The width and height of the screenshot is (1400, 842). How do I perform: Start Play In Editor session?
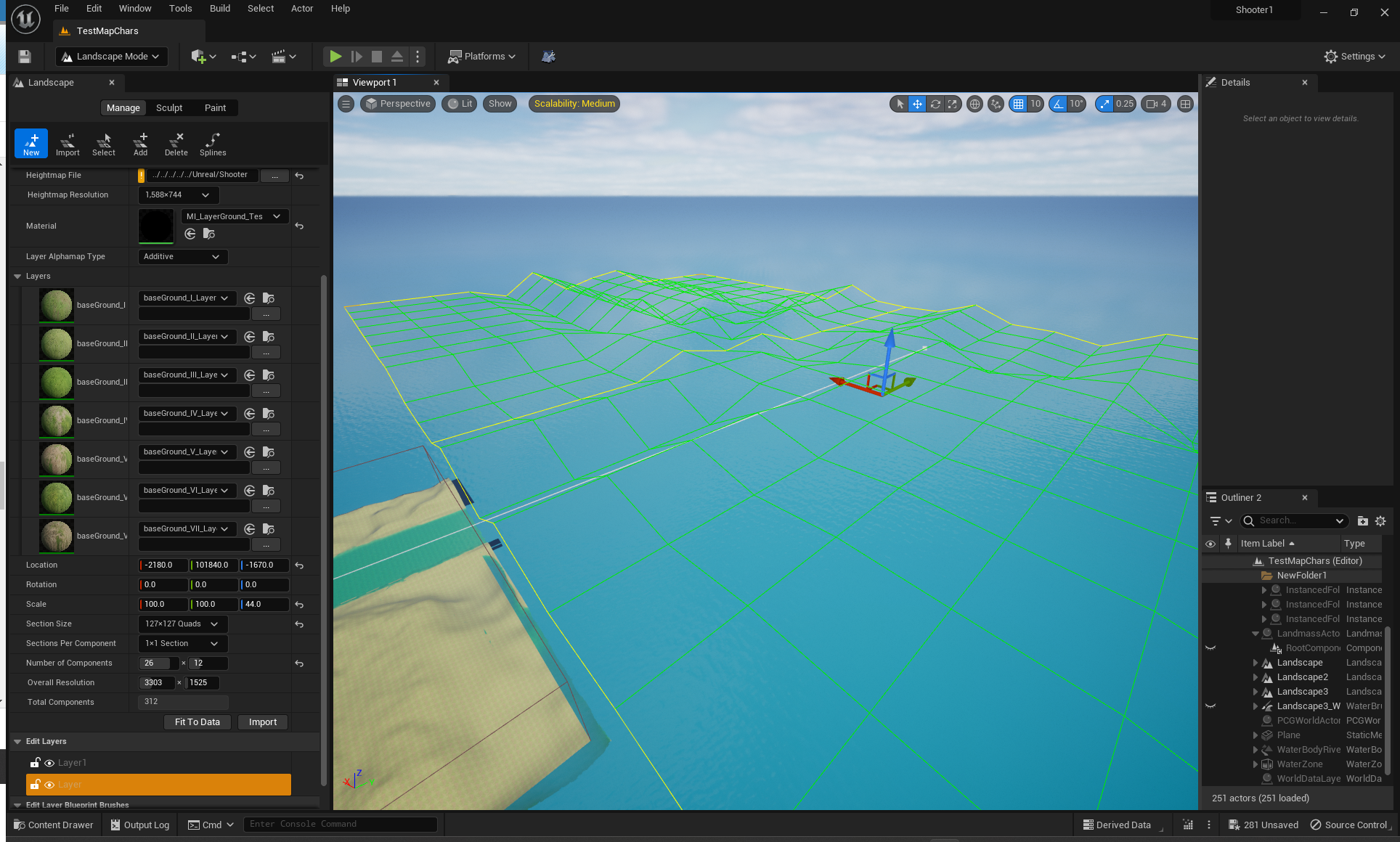335,56
